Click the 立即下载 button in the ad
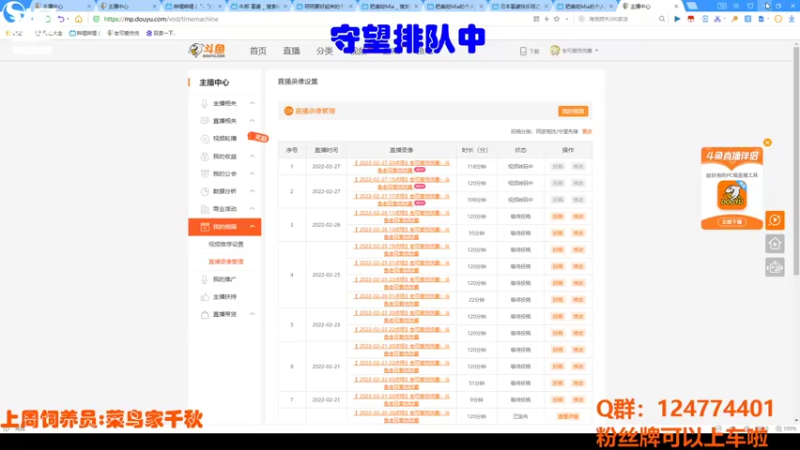Image resolution: width=800 pixels, height=450 pixels. (732, 222)
